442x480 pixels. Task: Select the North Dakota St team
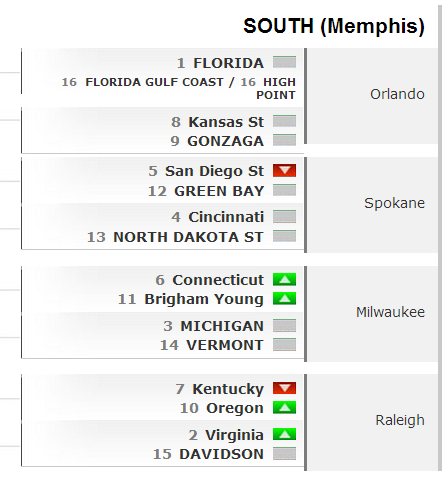[188, 237]
